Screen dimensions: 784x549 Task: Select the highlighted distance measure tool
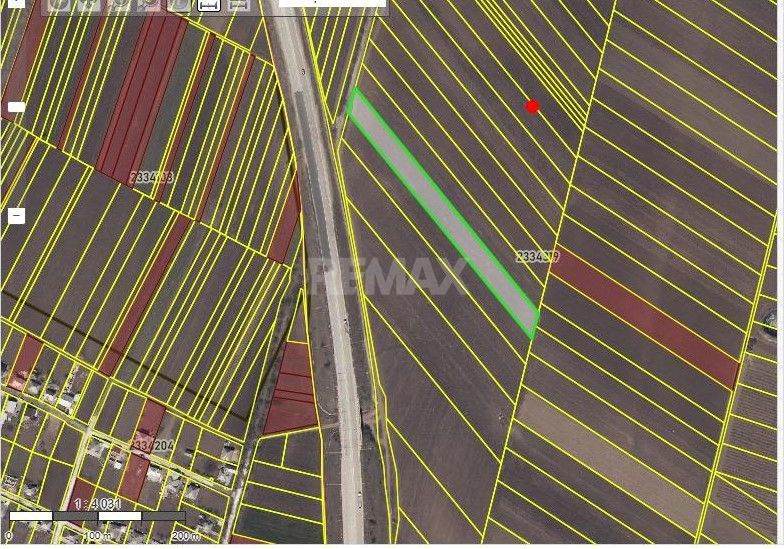tap(209, 4)
